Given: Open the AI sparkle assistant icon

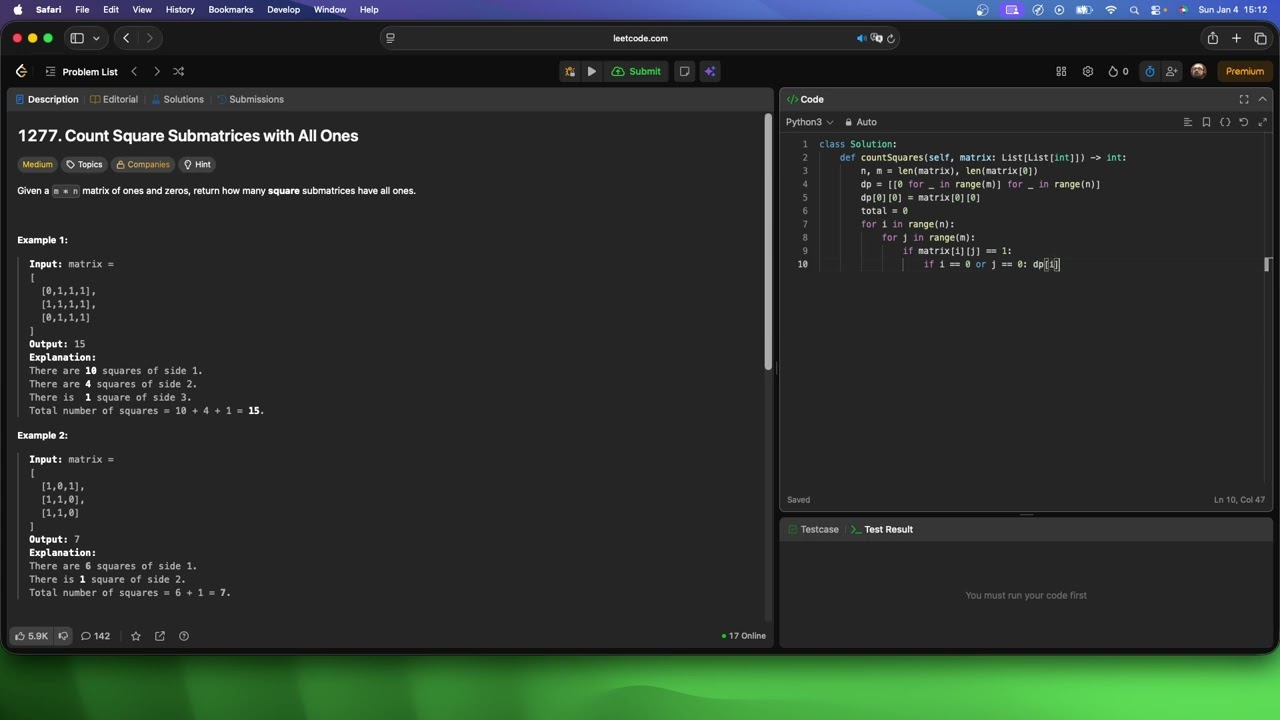Looking at the screenshot, I should click(x=710, y=71).
